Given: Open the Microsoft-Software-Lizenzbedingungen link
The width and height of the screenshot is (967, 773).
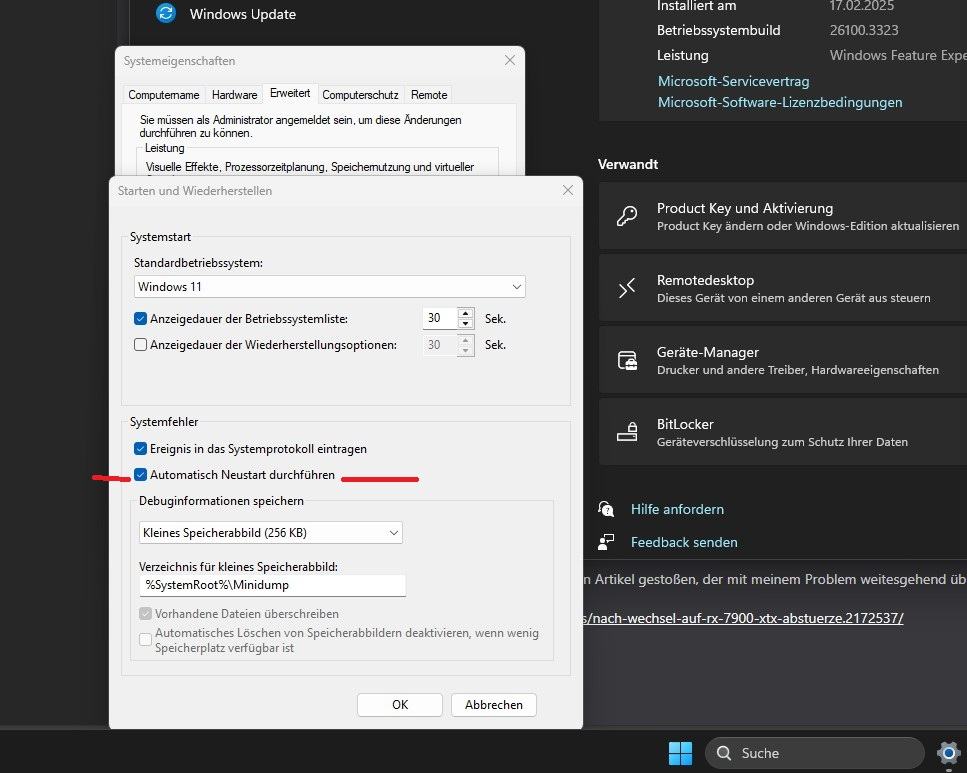Looking at the screenshot, I should pyautogui.click(x=780, y=102).
